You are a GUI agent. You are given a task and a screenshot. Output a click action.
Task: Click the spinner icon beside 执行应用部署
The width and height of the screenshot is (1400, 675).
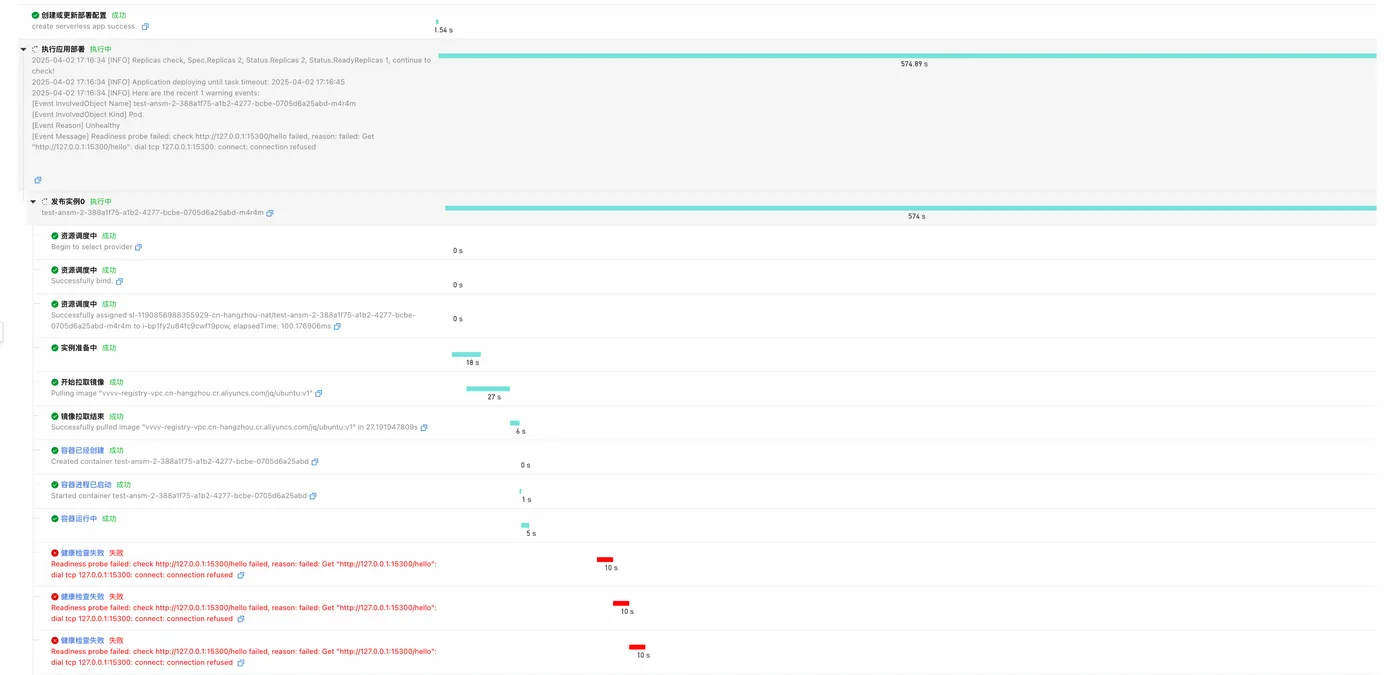click(36, 49)
